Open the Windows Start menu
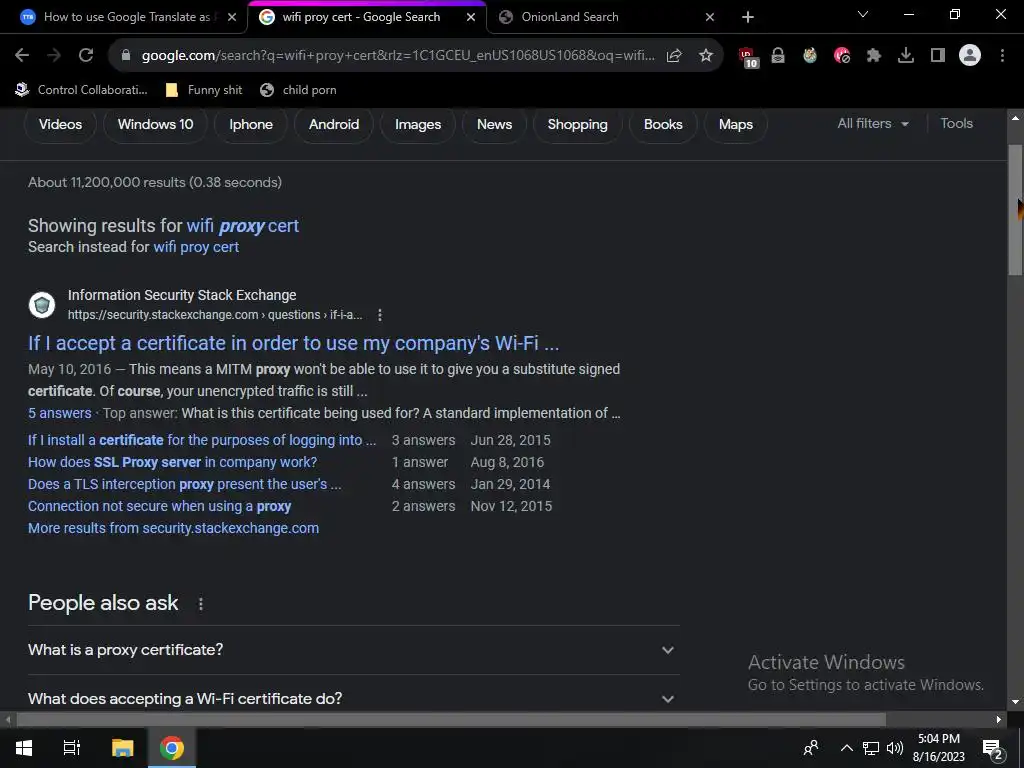Screen dimensions: 1024x768 click(x=24, y=748)
